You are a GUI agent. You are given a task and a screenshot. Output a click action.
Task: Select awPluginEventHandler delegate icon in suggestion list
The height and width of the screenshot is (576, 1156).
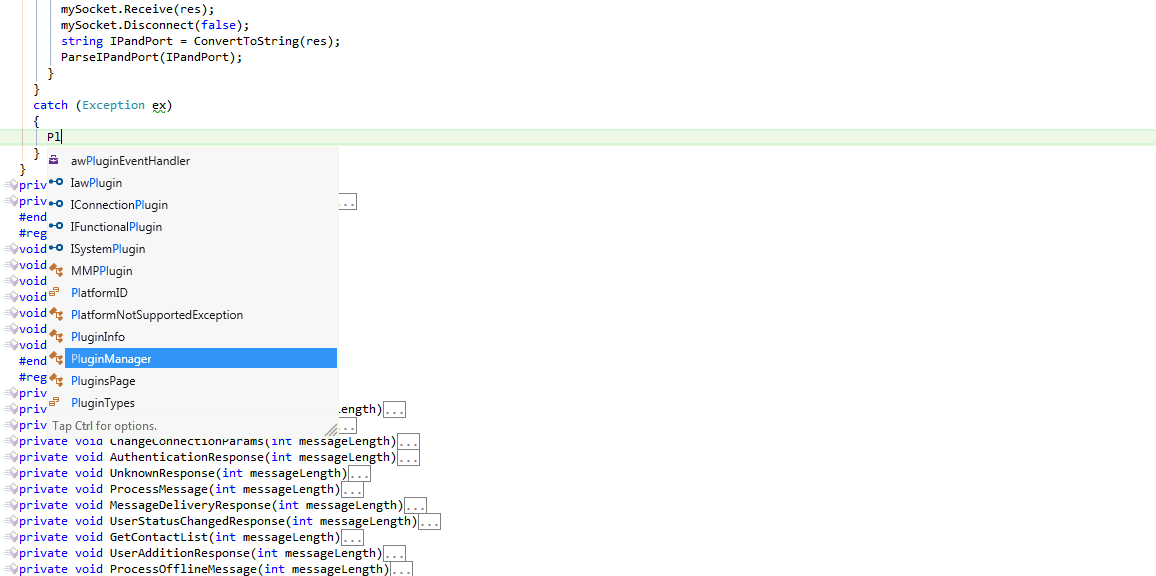tap(54, 160)
